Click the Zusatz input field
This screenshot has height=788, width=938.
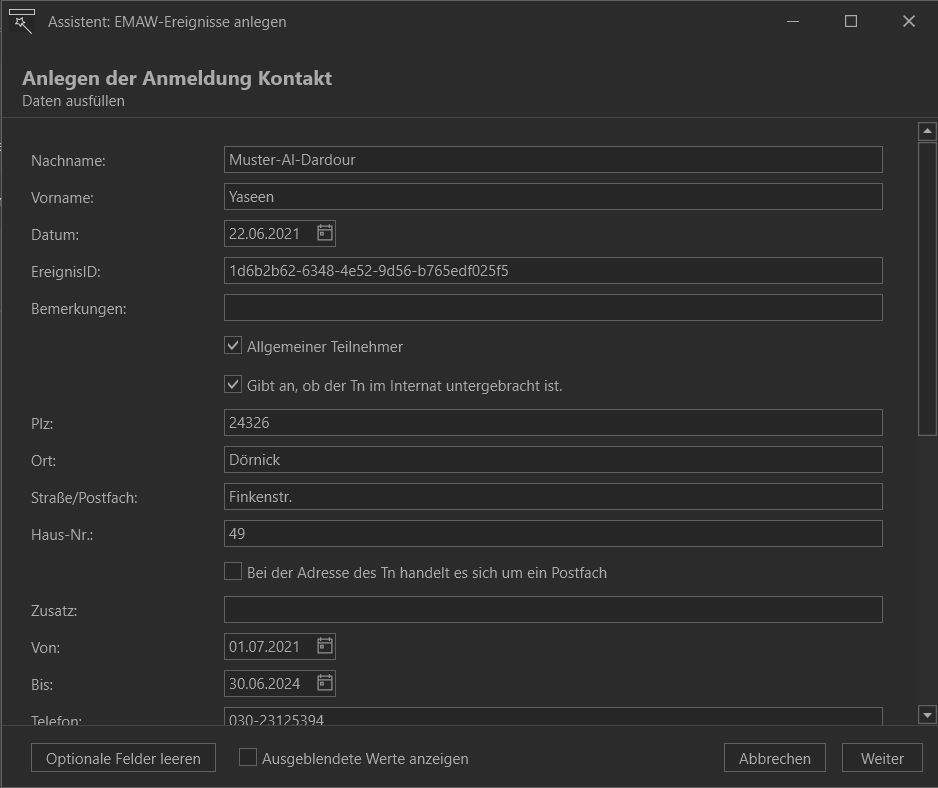[x=553, y=610]
